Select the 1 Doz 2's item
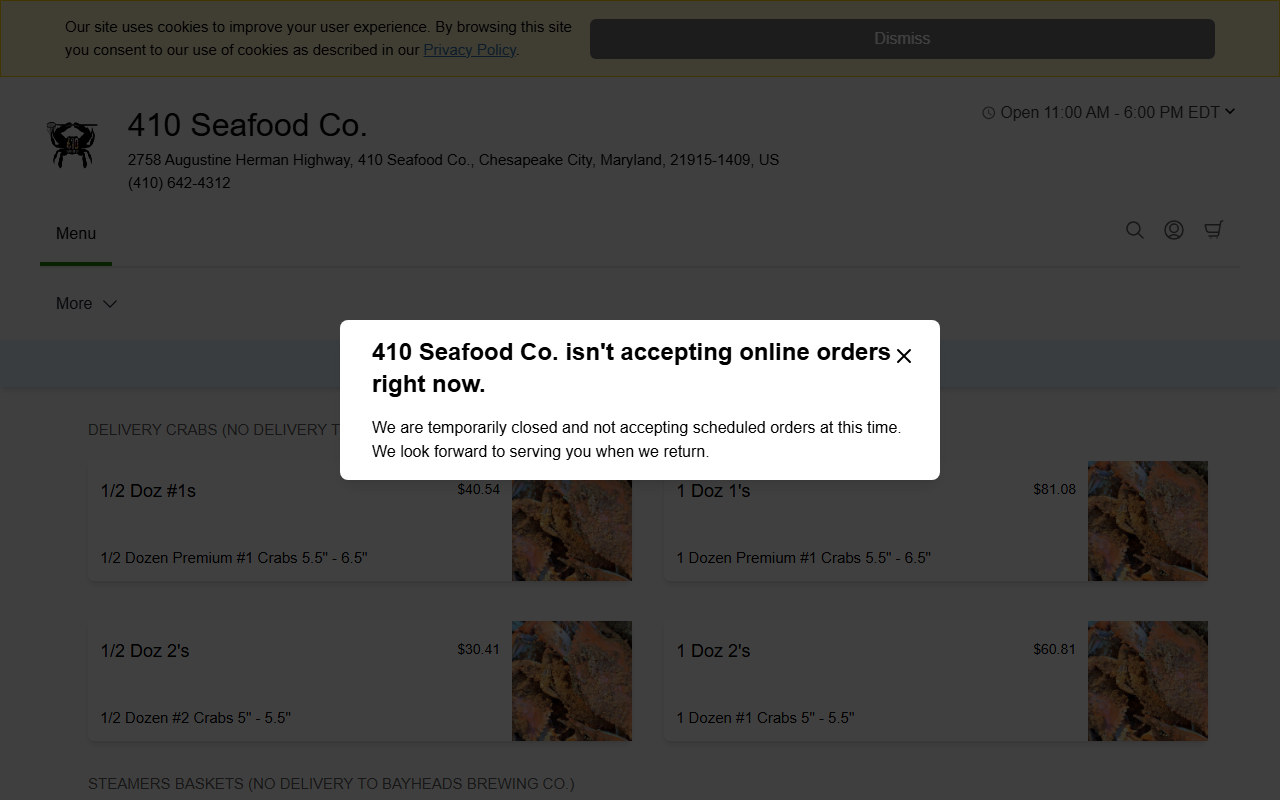 [936, 681]
